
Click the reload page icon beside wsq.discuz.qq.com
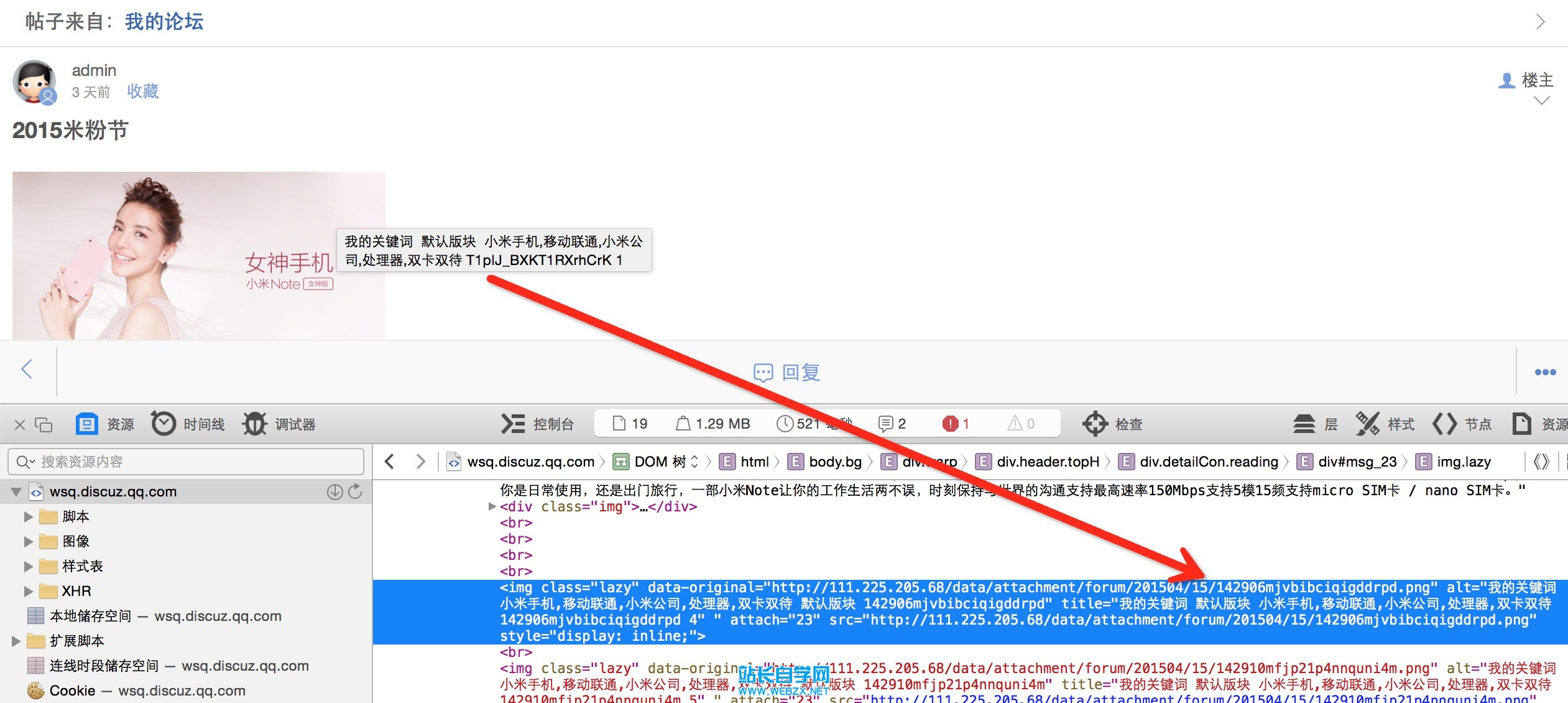(x=355, y=491)
